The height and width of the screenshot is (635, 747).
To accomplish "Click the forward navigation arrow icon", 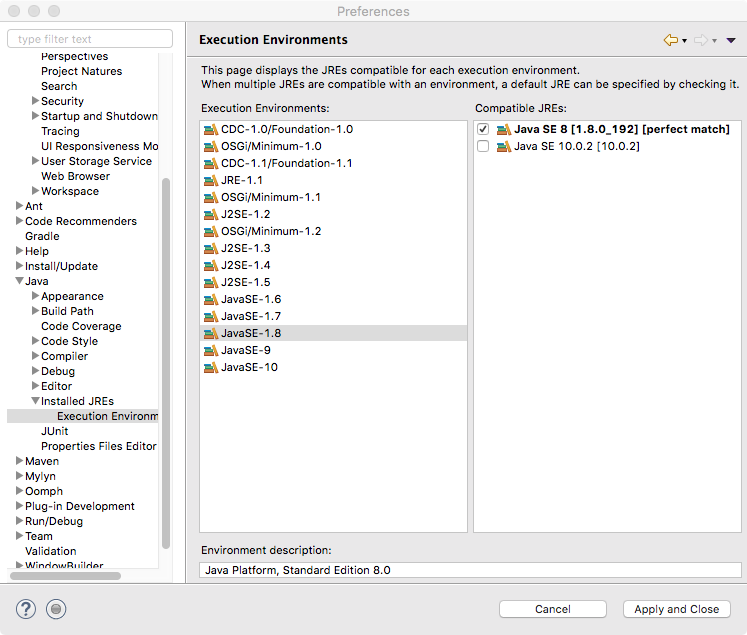I will tap(700, 40).
